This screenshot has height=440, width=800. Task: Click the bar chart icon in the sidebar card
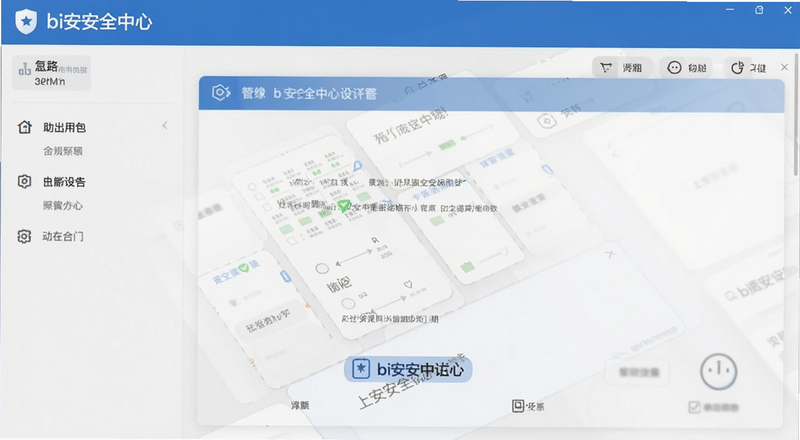click(24, 69)
